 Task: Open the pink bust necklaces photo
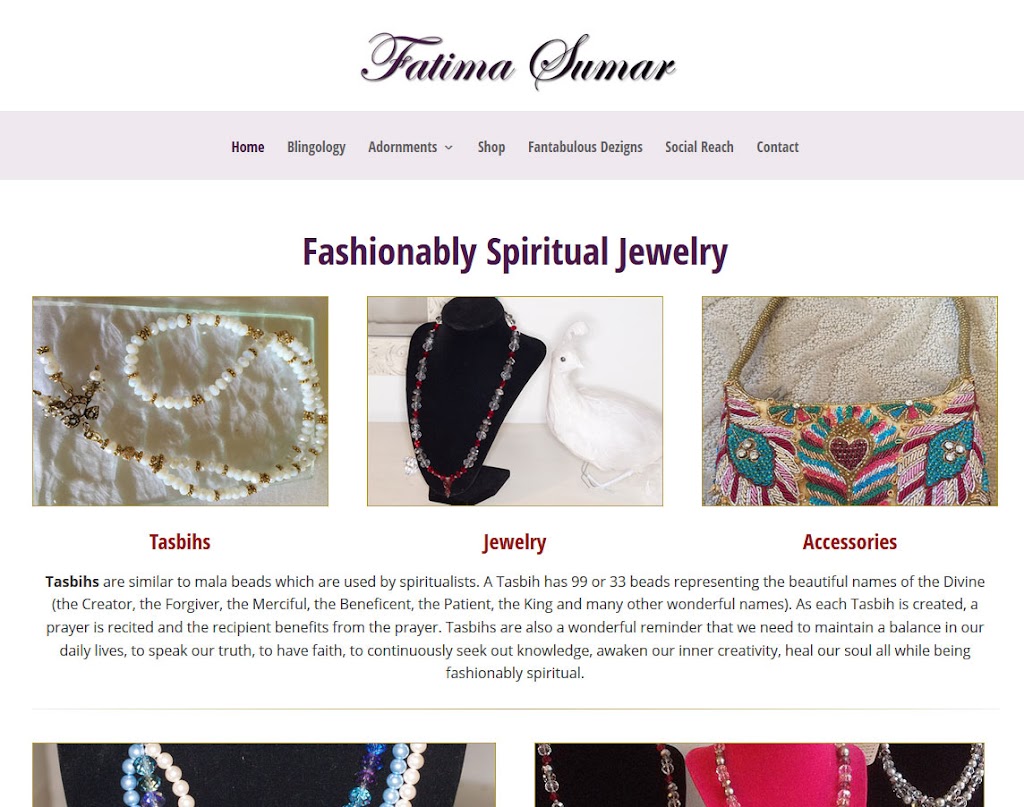point(760,775)
